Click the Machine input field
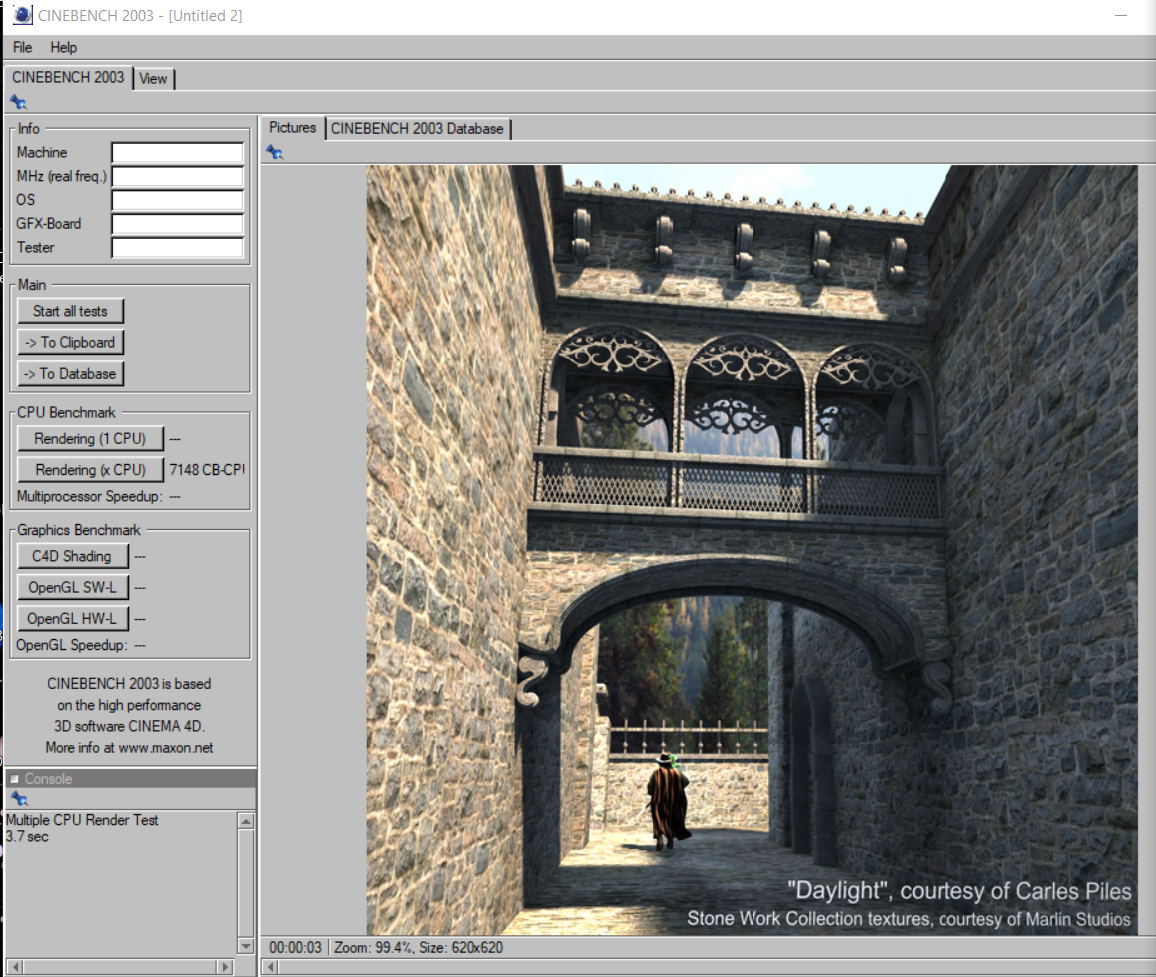This screenshot has width=1156, height=977. pos(177,153)
